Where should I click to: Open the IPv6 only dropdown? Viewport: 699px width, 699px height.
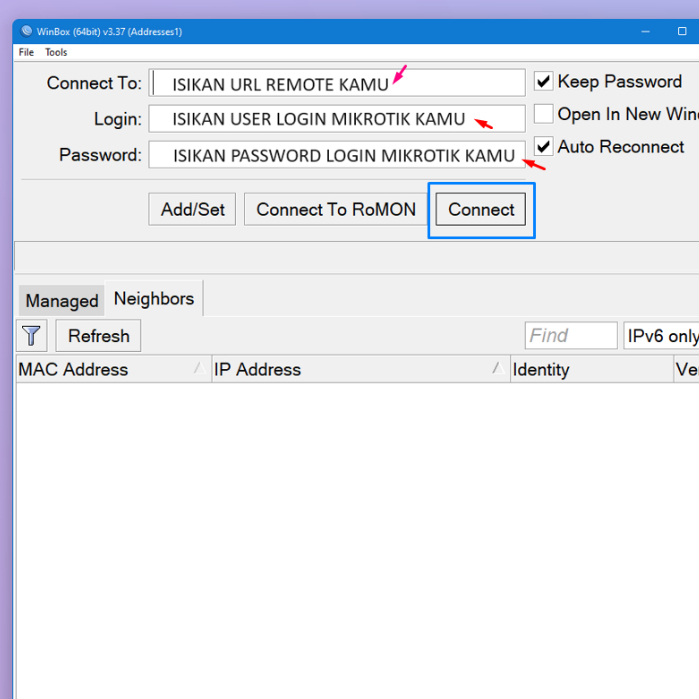pyautogui.click(x=661, y=336)
